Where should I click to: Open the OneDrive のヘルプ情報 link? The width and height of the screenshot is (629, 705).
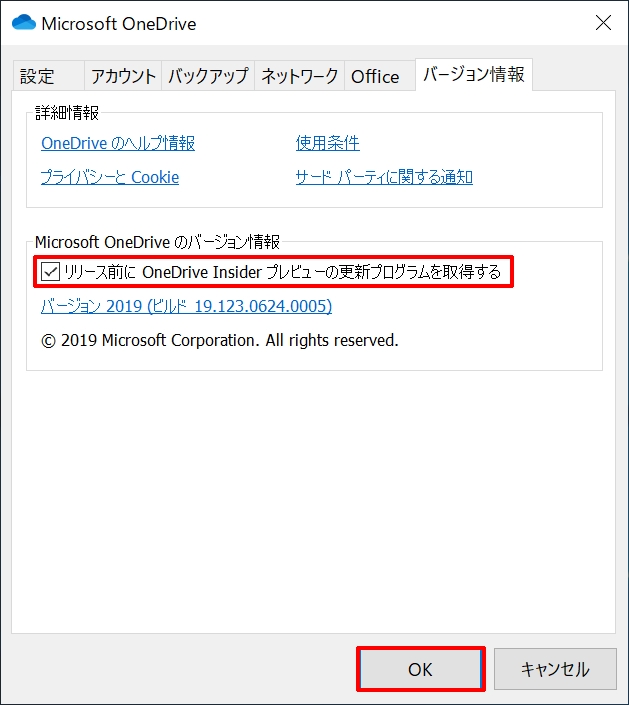pos(118,143)
